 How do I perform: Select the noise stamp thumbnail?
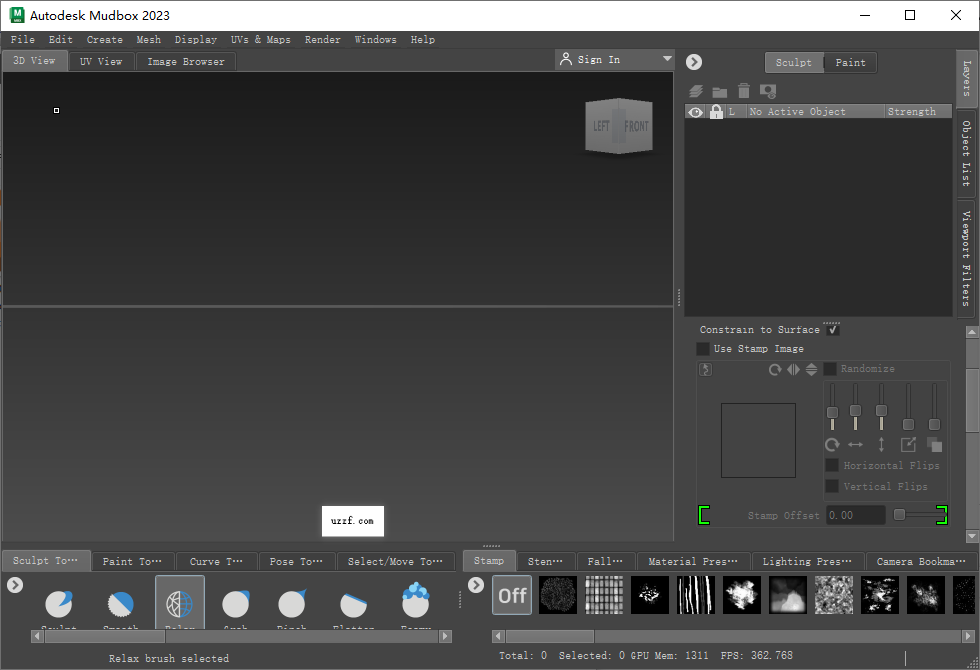(558, 595)
